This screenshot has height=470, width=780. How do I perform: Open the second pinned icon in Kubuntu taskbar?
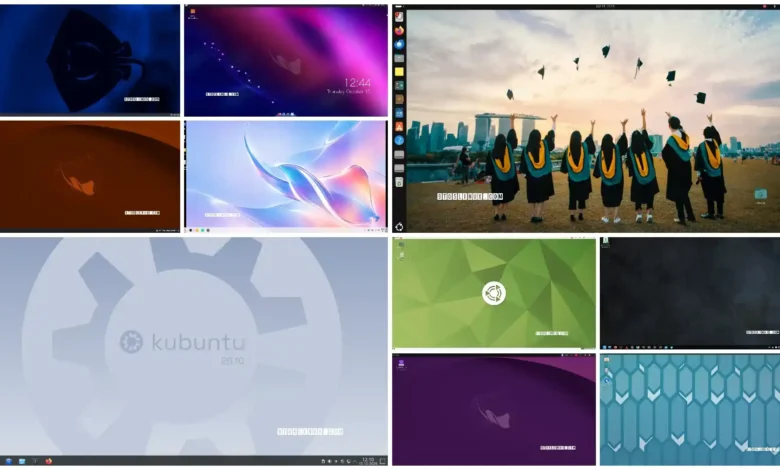[22, 461]
